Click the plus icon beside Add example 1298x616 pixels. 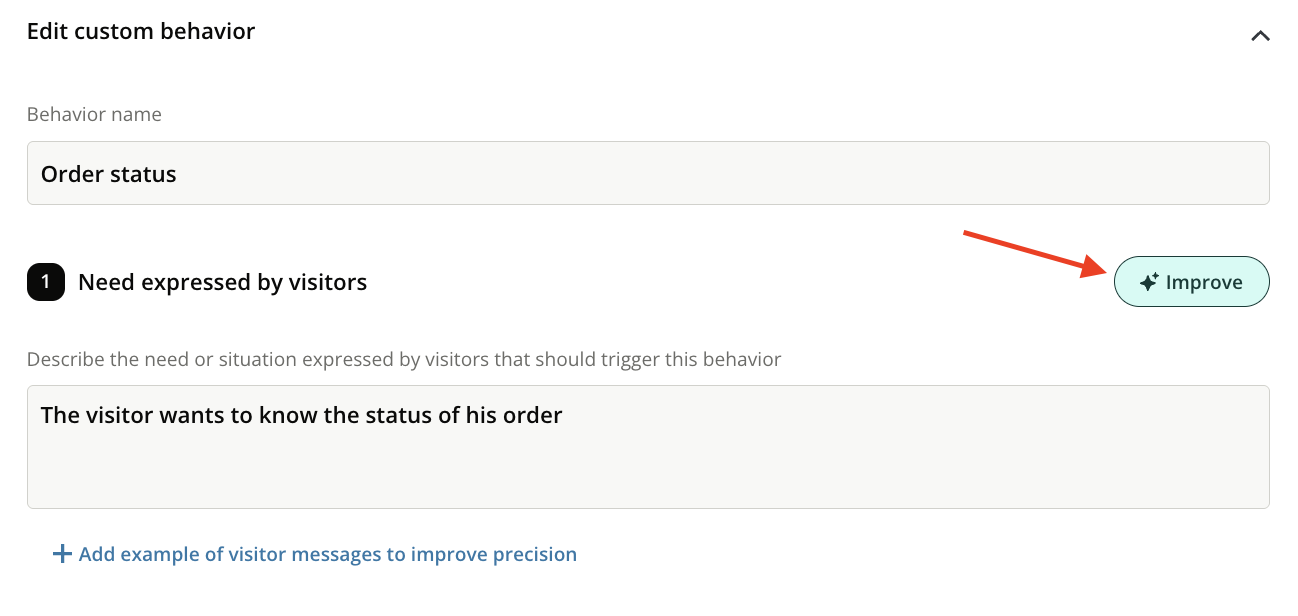tap(62, 554)
